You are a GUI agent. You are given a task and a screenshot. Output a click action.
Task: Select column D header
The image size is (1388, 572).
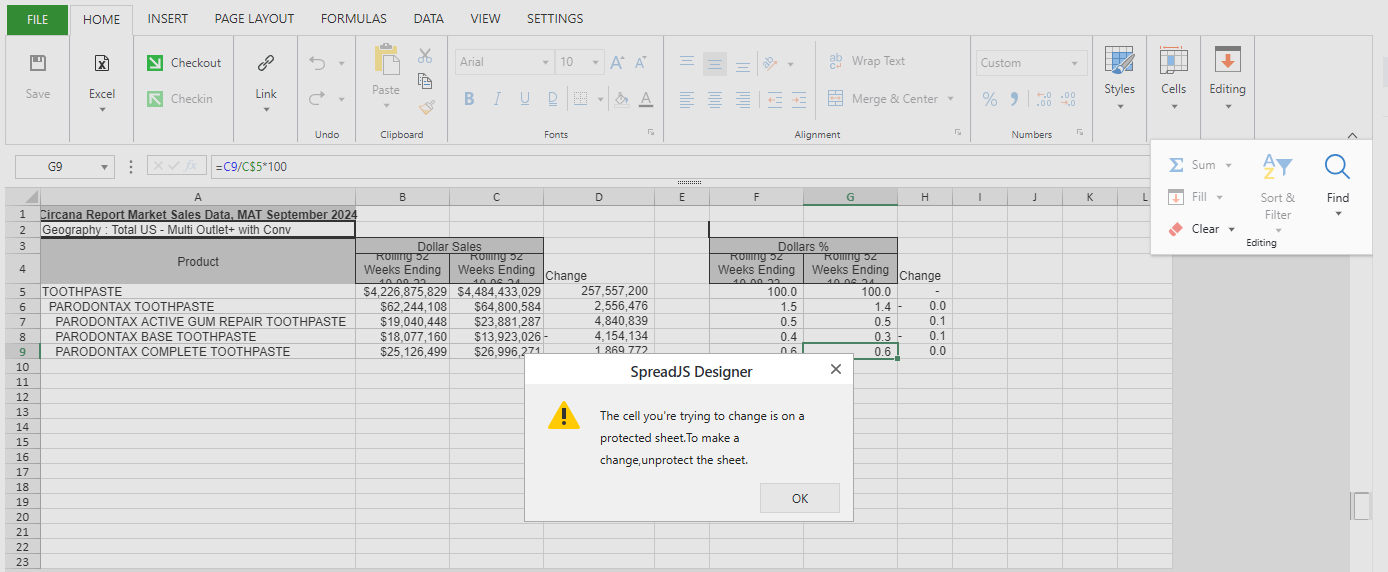tap(599, 197)
